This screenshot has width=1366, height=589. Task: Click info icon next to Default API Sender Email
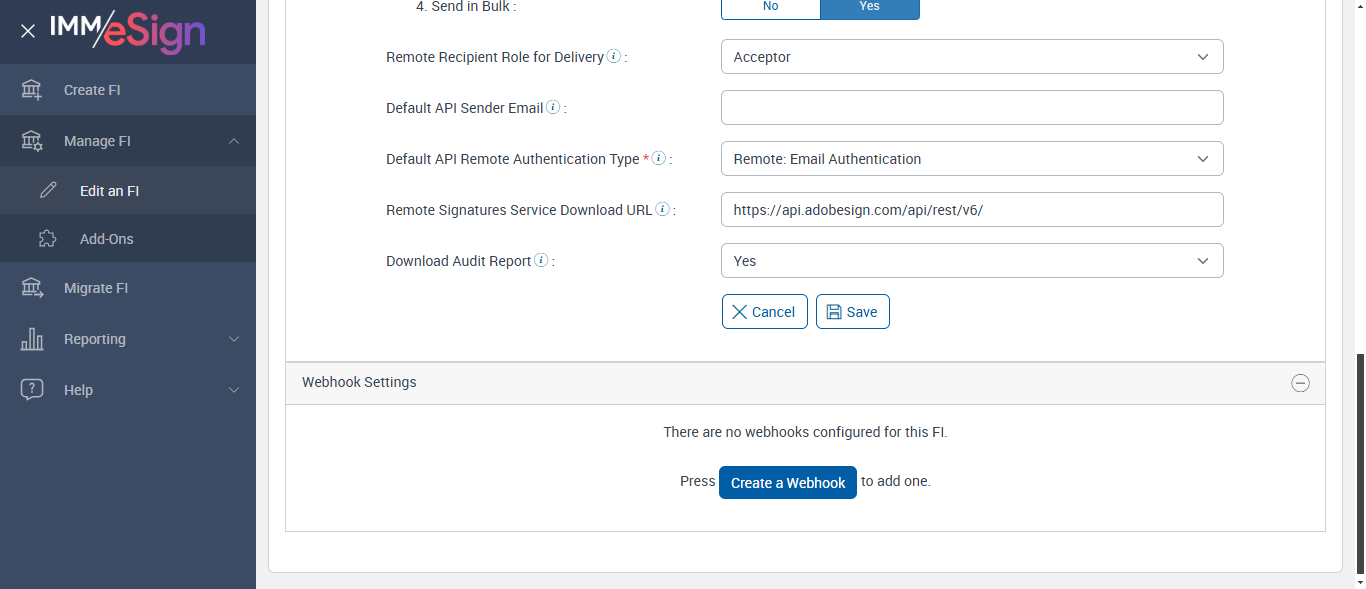pos(553,108)
